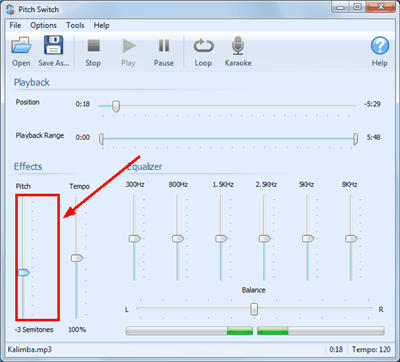Open Help using the blue question mark icon
The width and height of the screenshot is (400, 362).
click(380, 46)
